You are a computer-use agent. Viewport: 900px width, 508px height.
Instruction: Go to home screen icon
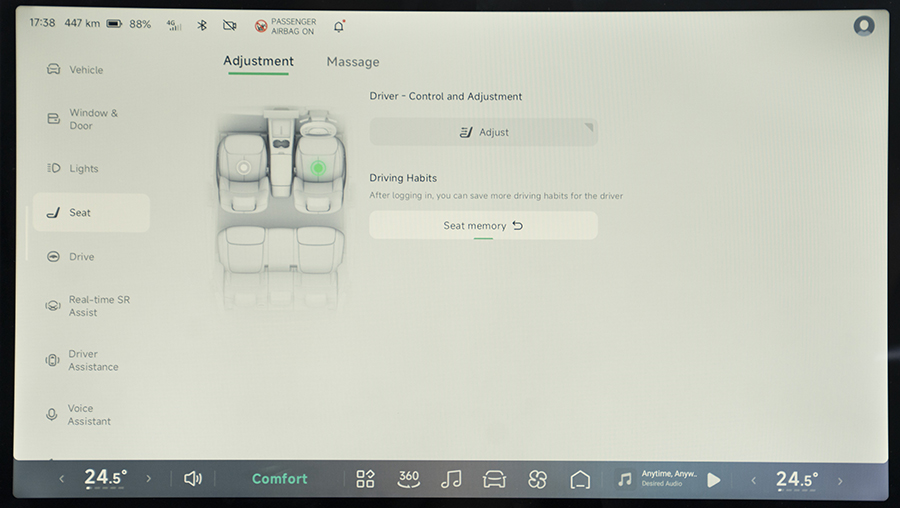tap(580, 479)
